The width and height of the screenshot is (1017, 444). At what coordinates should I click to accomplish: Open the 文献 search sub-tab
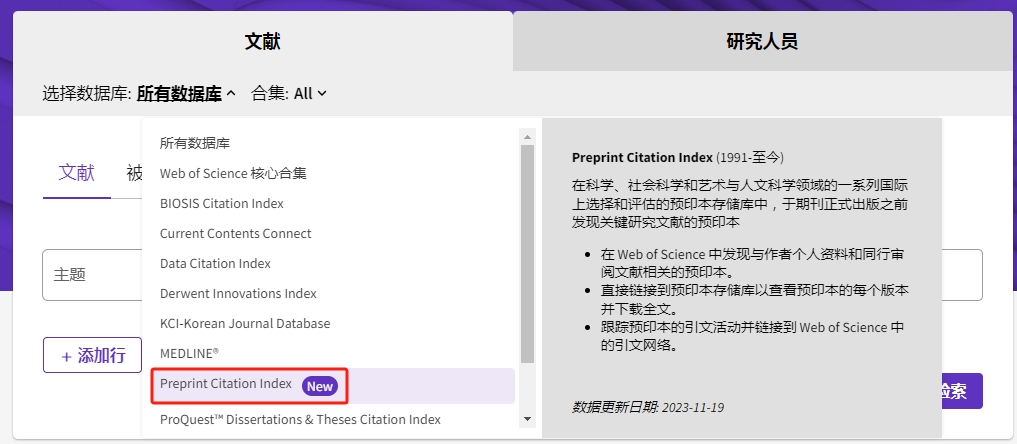coord(77,173)
